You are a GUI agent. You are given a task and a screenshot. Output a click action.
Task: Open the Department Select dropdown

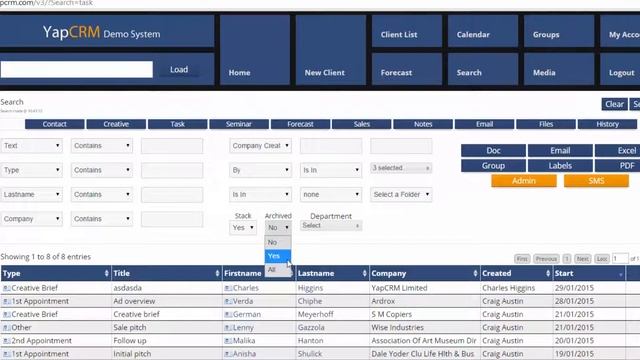(x=331, y=225)
